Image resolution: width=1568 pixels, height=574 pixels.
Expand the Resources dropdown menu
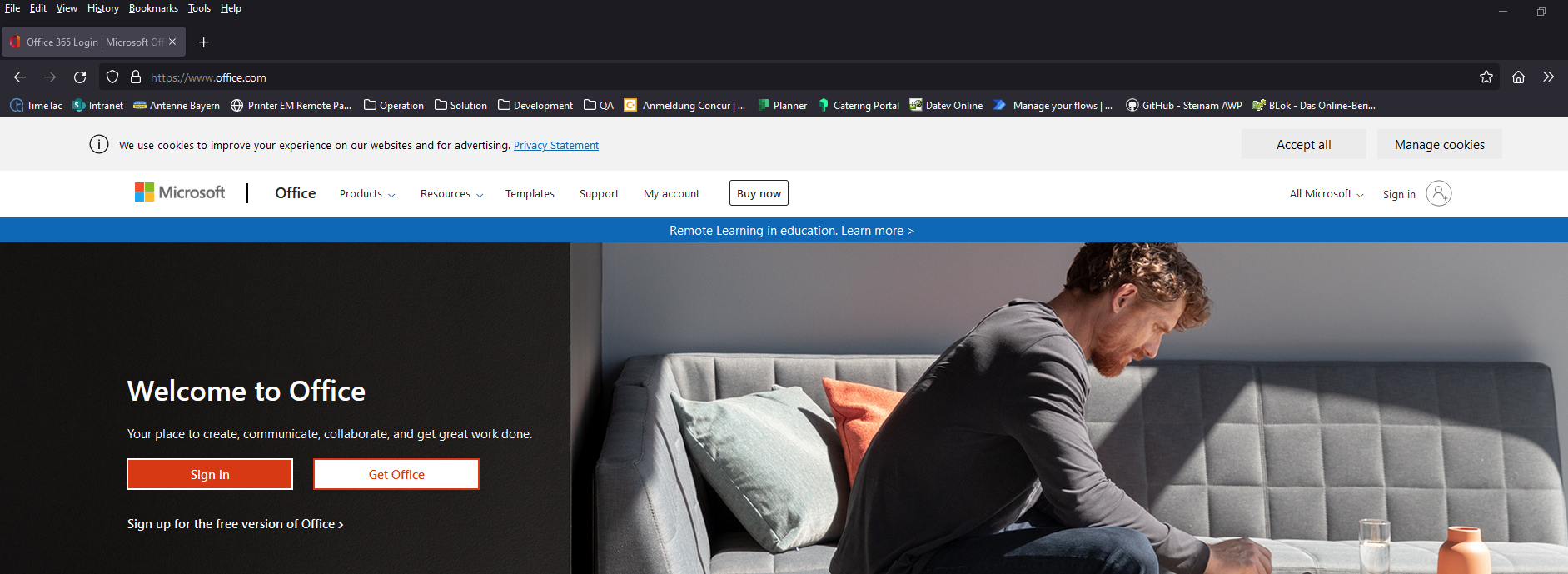[451, 194]
